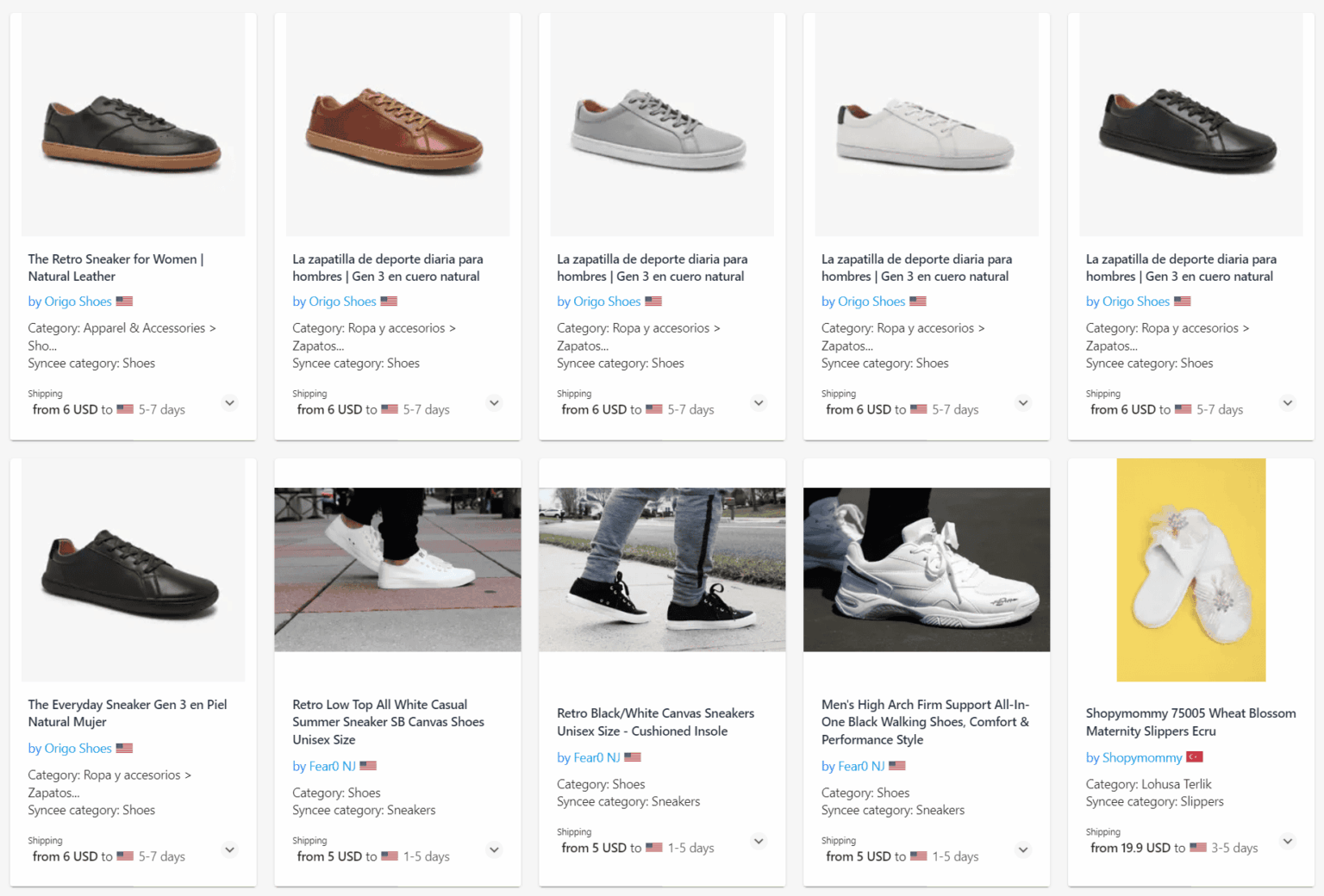Click the US flag in Retro Sneaker shipping row

coord(125,409)
